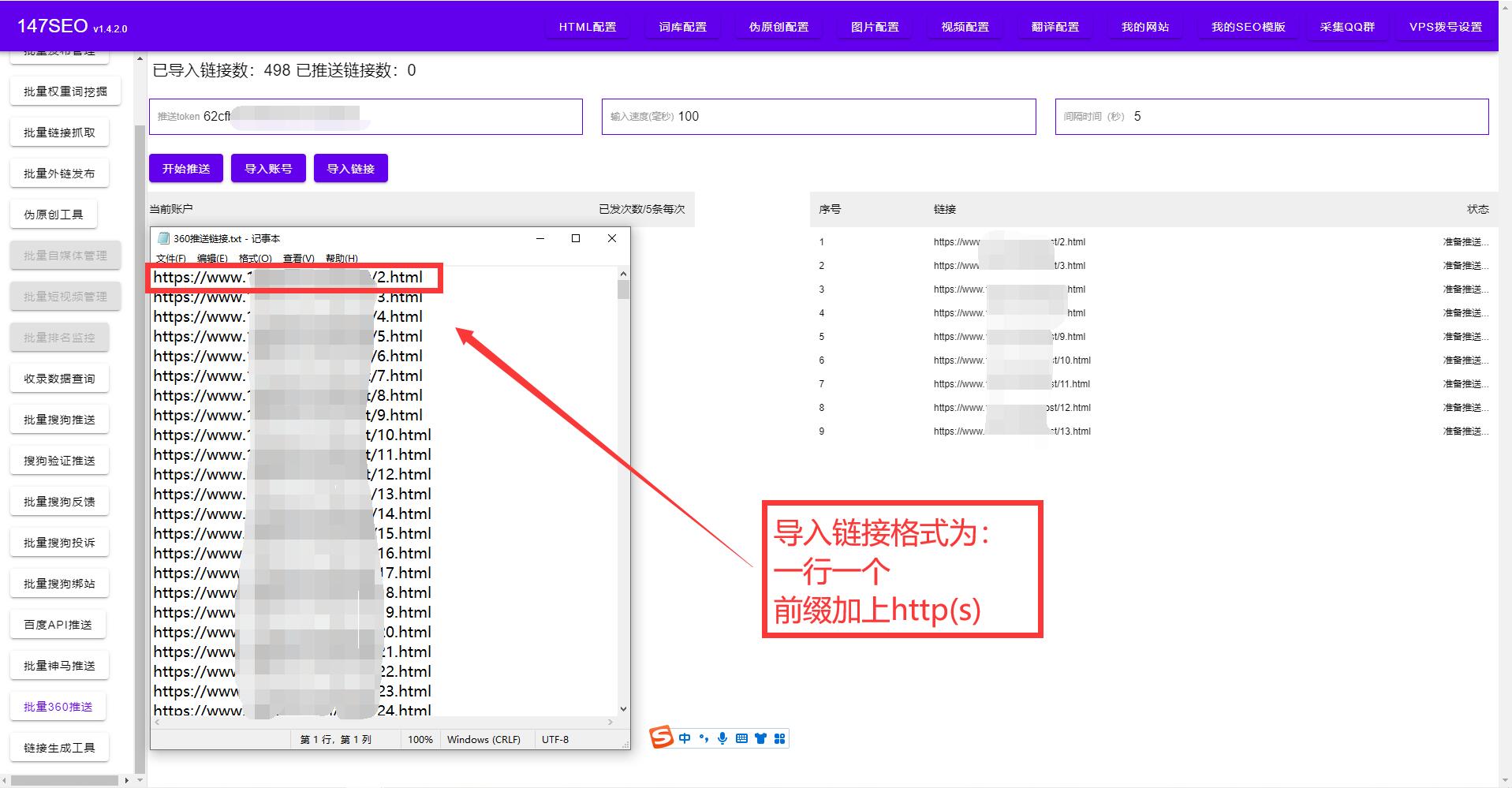Start voice input via the microphone icon
This screenshot has width=1512, height=788.
tap(722, 738)
